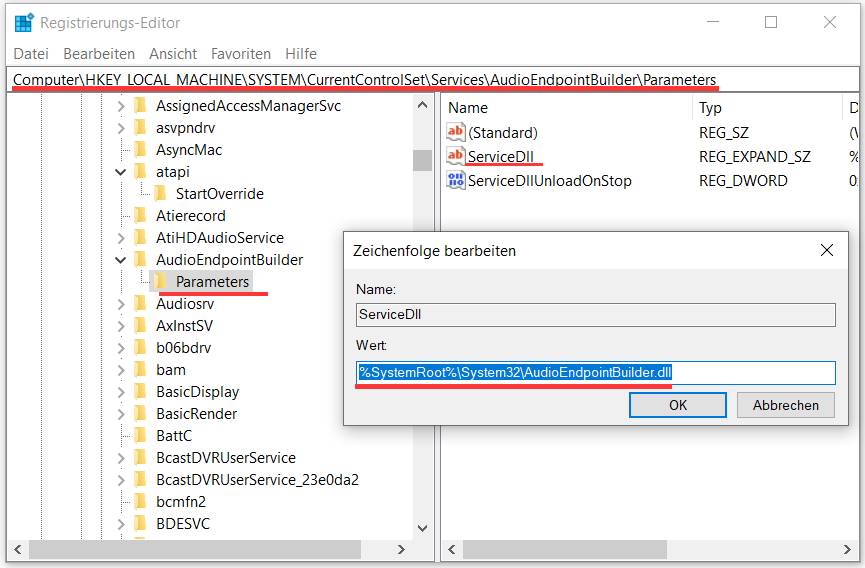This screenshot has height=568, width=865.
Task: Select the Parameters folder icon in tree
Action: pyautogui.click(x=161, y=282)
